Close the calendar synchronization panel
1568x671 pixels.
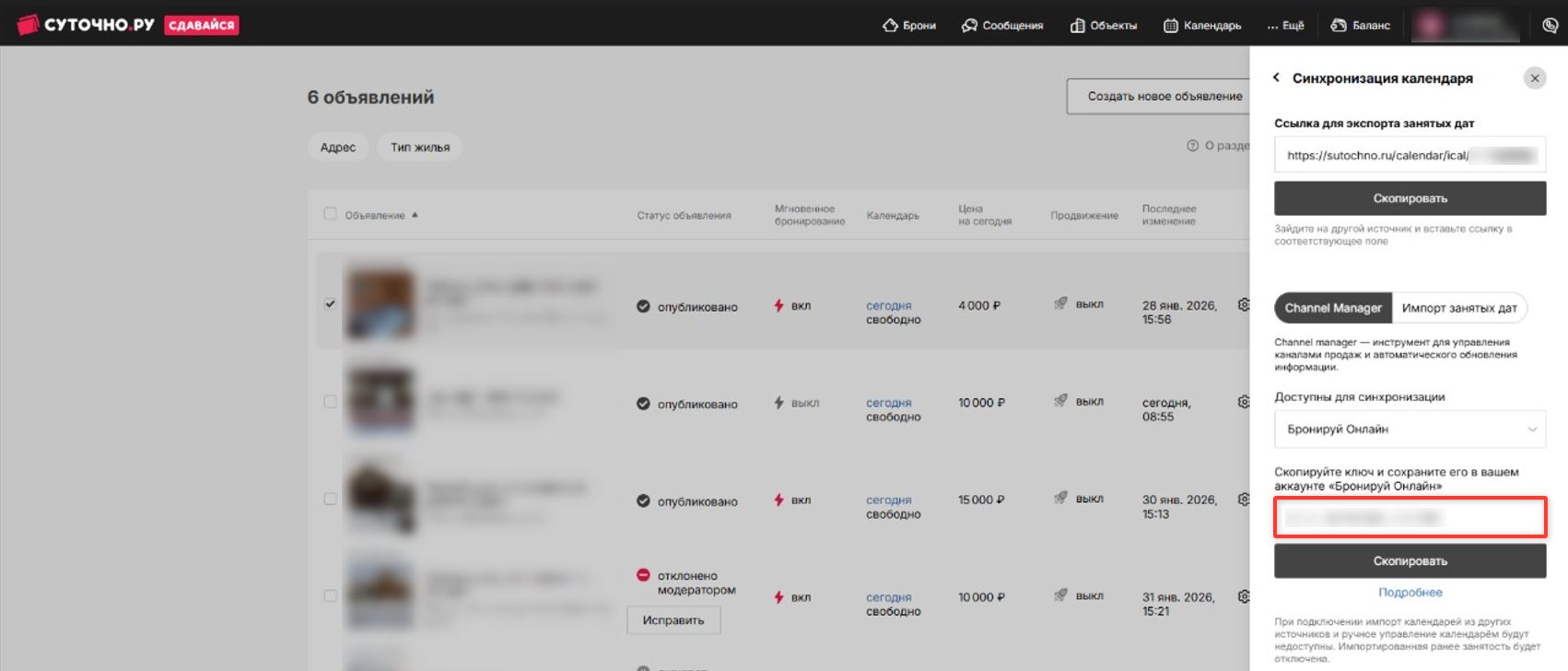tap(1534, 78)
